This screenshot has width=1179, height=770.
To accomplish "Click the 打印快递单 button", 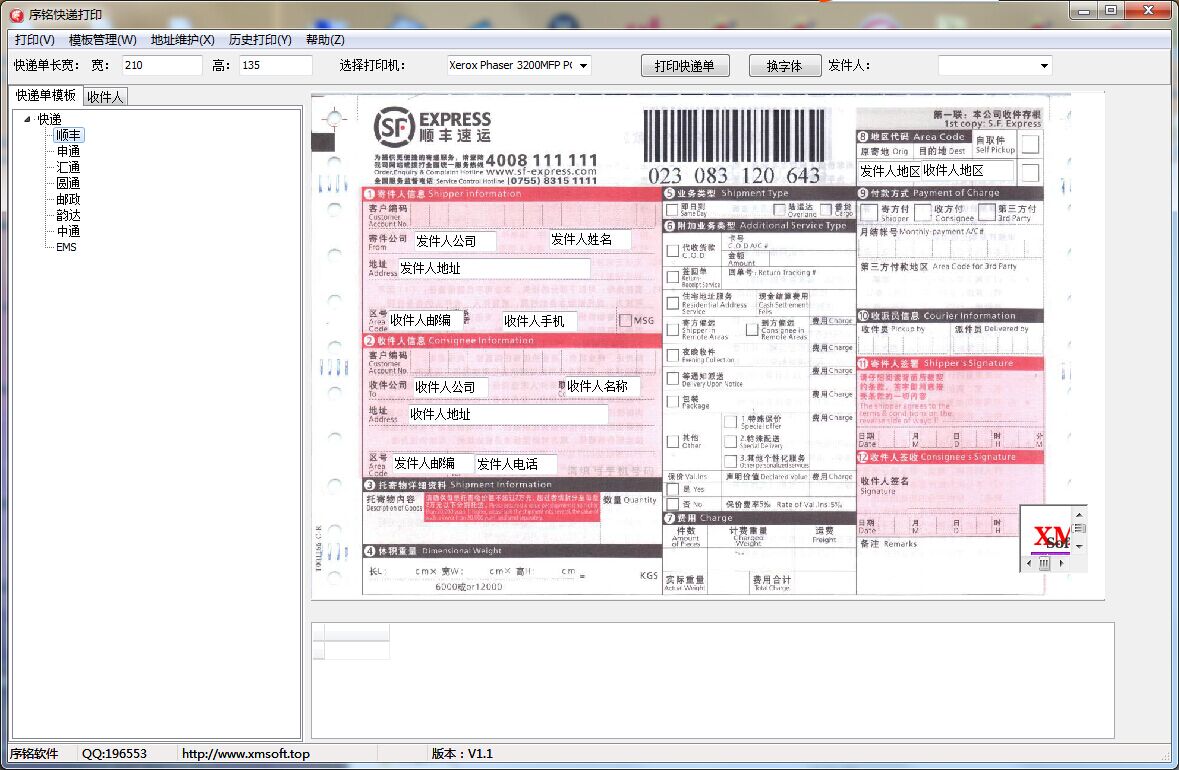I will [686, 66].
